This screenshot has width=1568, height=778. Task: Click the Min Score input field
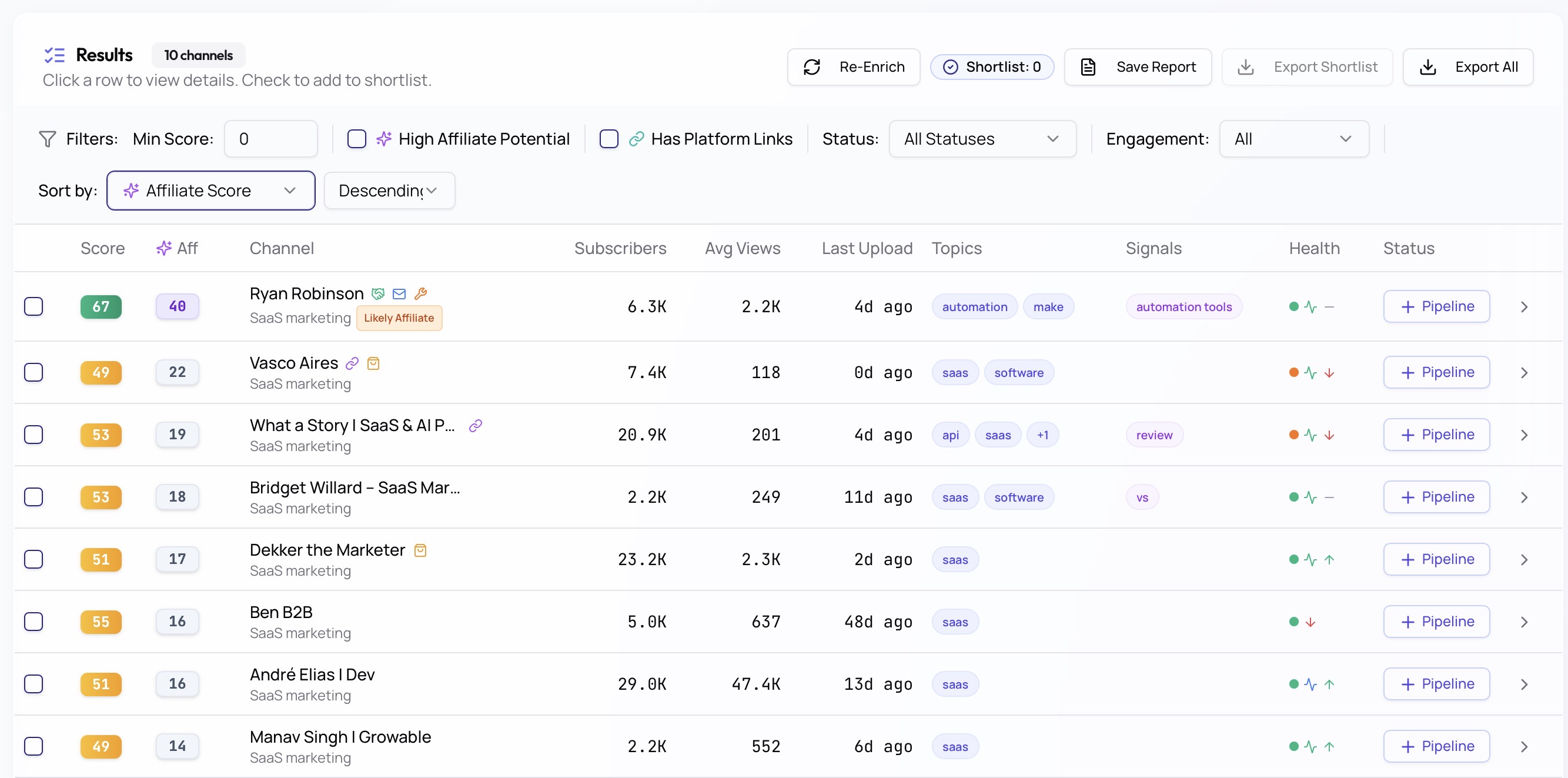click(271, 139)
